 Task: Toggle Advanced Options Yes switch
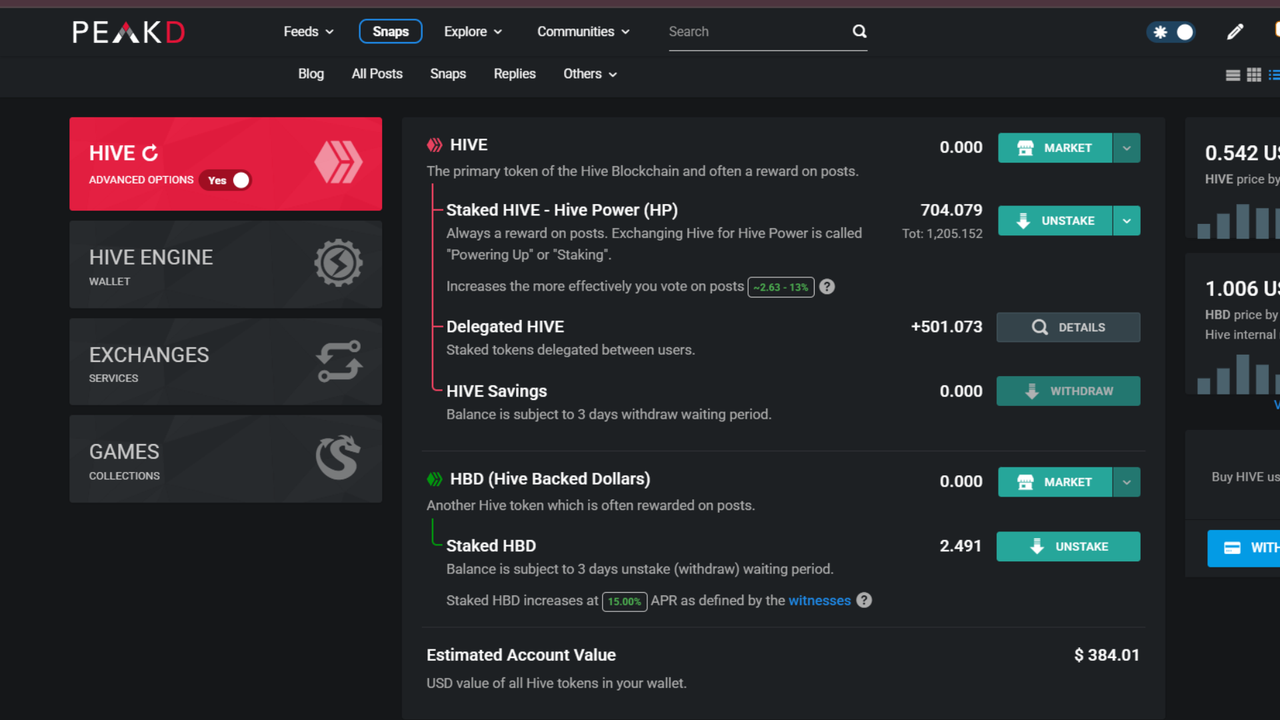[225, 180]
